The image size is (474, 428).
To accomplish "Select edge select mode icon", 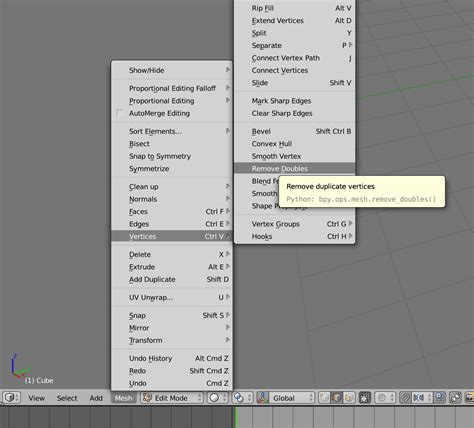I will pos(336,398).
